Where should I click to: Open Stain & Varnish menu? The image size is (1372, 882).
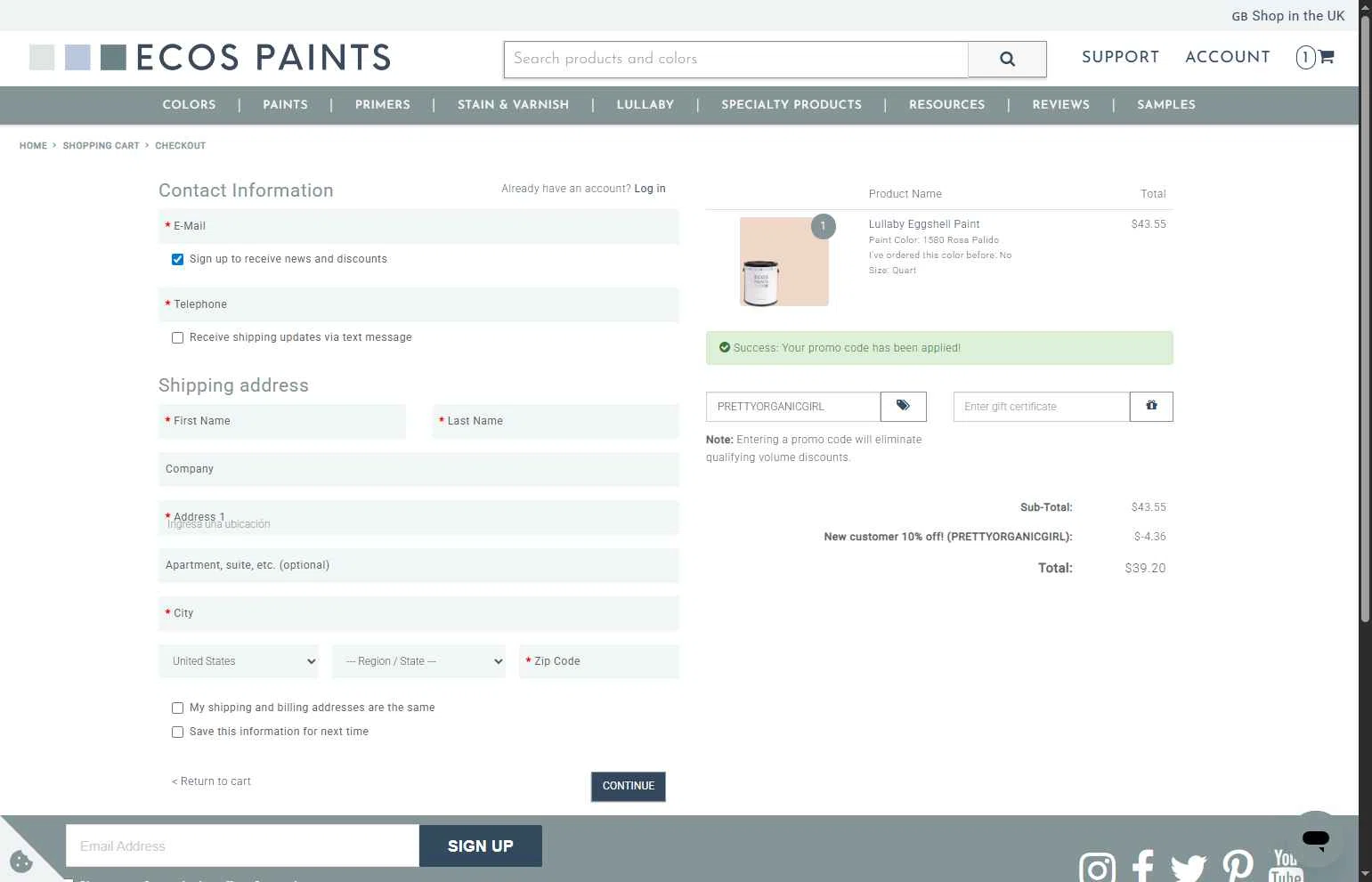point(513,105)
